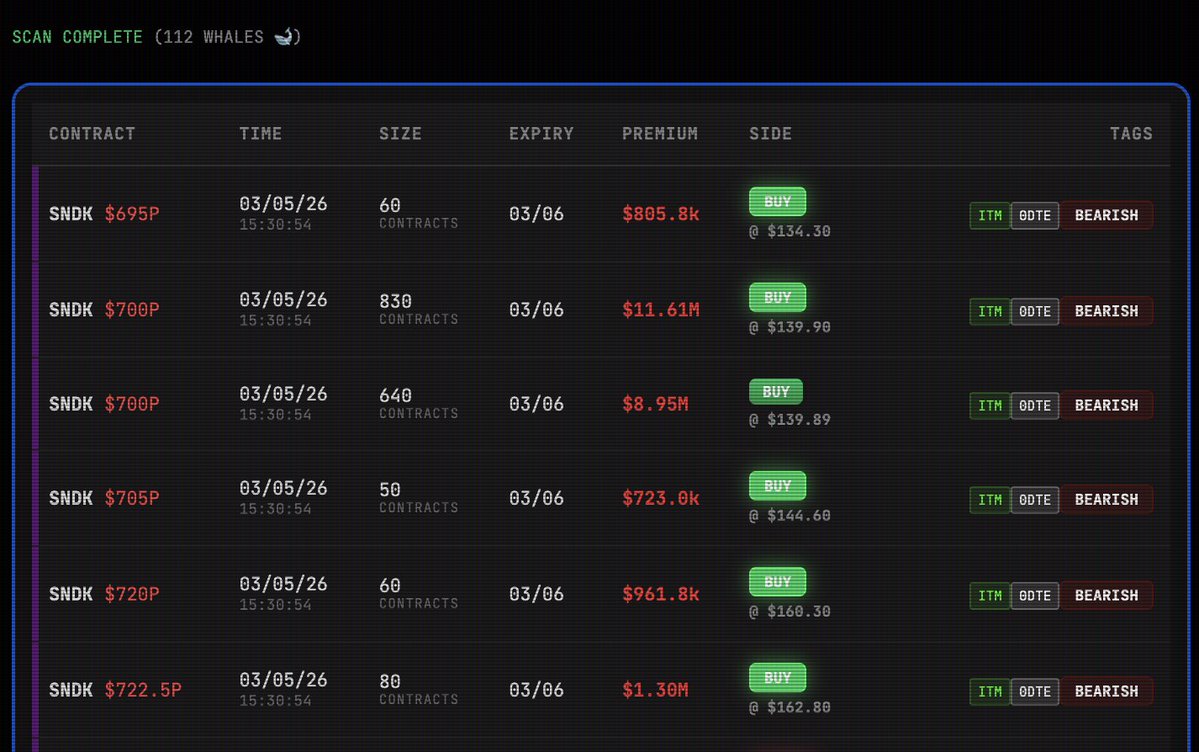Viewport: 1199px width, 752px height.
Task: Click the EXPIRY column header
Action: click(x=541, y=134)
